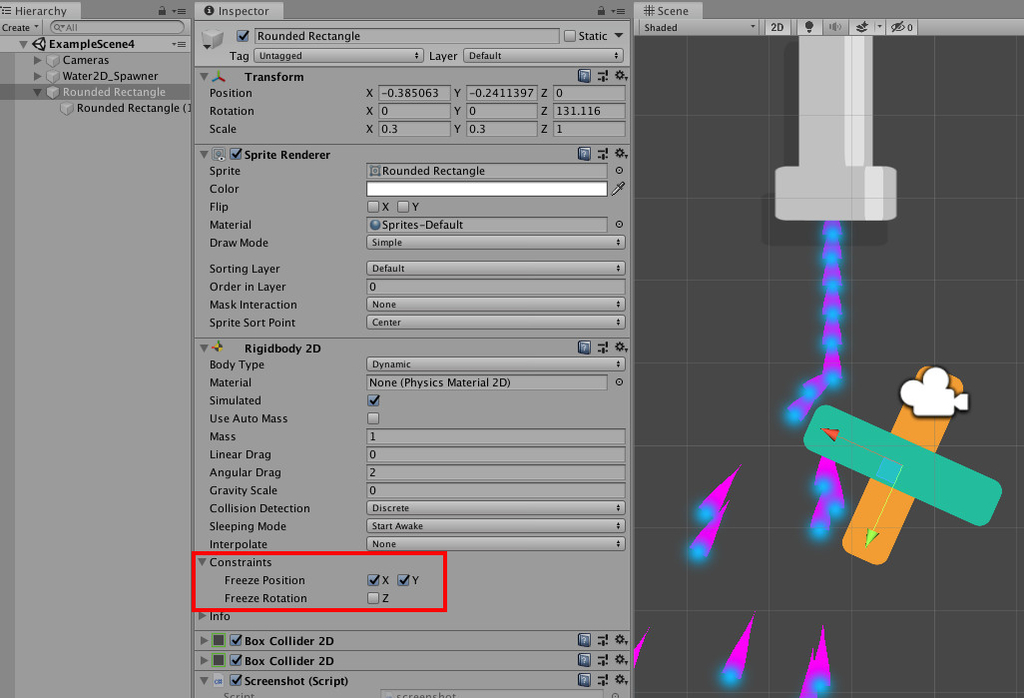Check Freeze Rotation Z
1024x698 pixels.
(x=374, y=597)
